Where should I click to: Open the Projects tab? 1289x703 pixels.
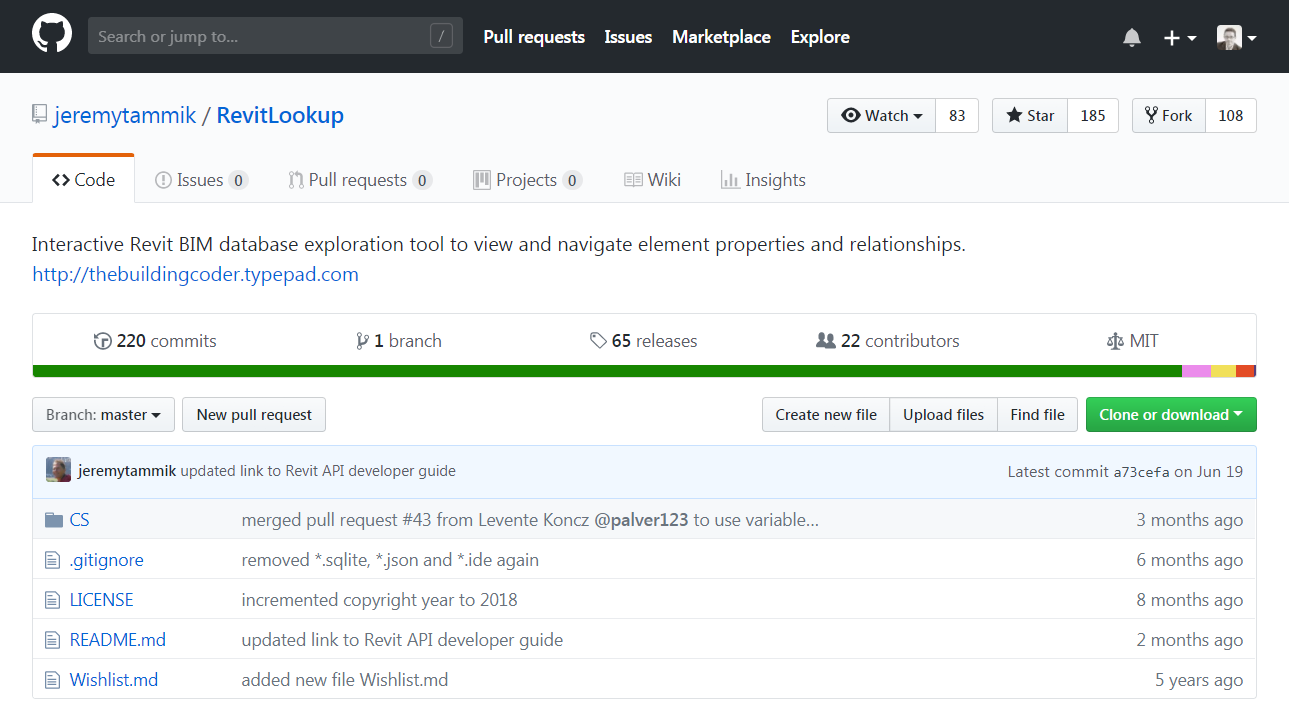pyautogui.click(x=527, y=180)
